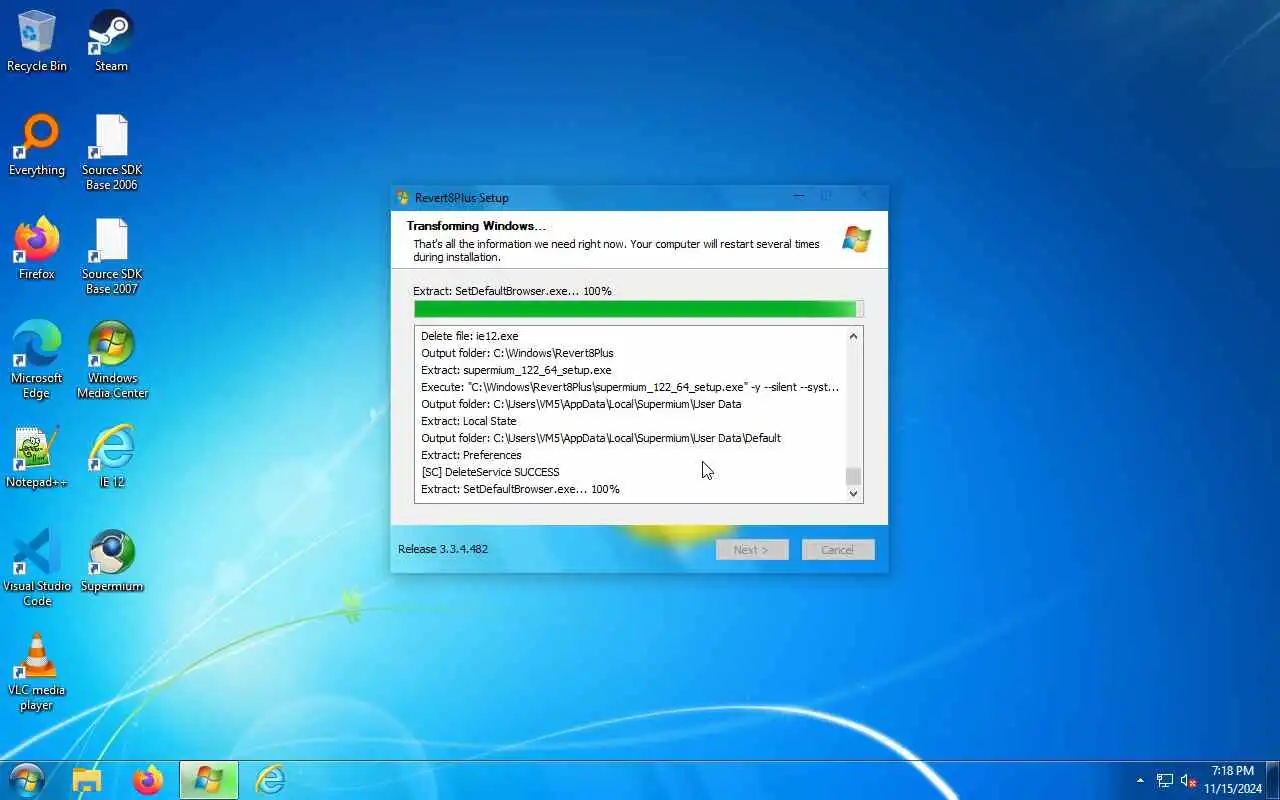Click the Revert8Plus Setup title bar icon
Viewport: 1280px width, 800px height.
(x=403, y=197)
